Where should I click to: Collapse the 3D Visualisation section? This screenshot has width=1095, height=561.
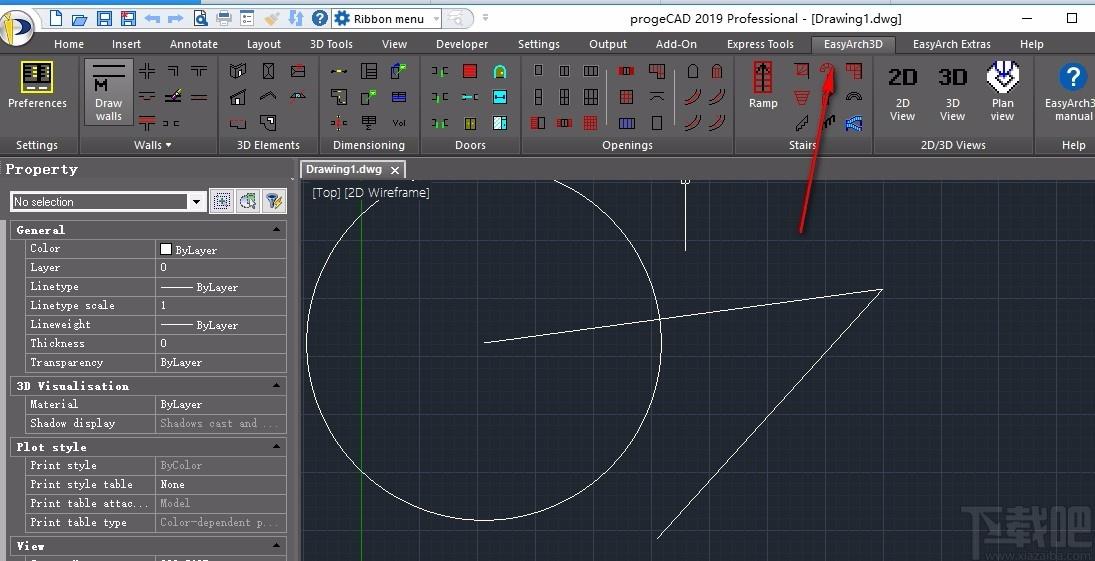coord(277,386)
